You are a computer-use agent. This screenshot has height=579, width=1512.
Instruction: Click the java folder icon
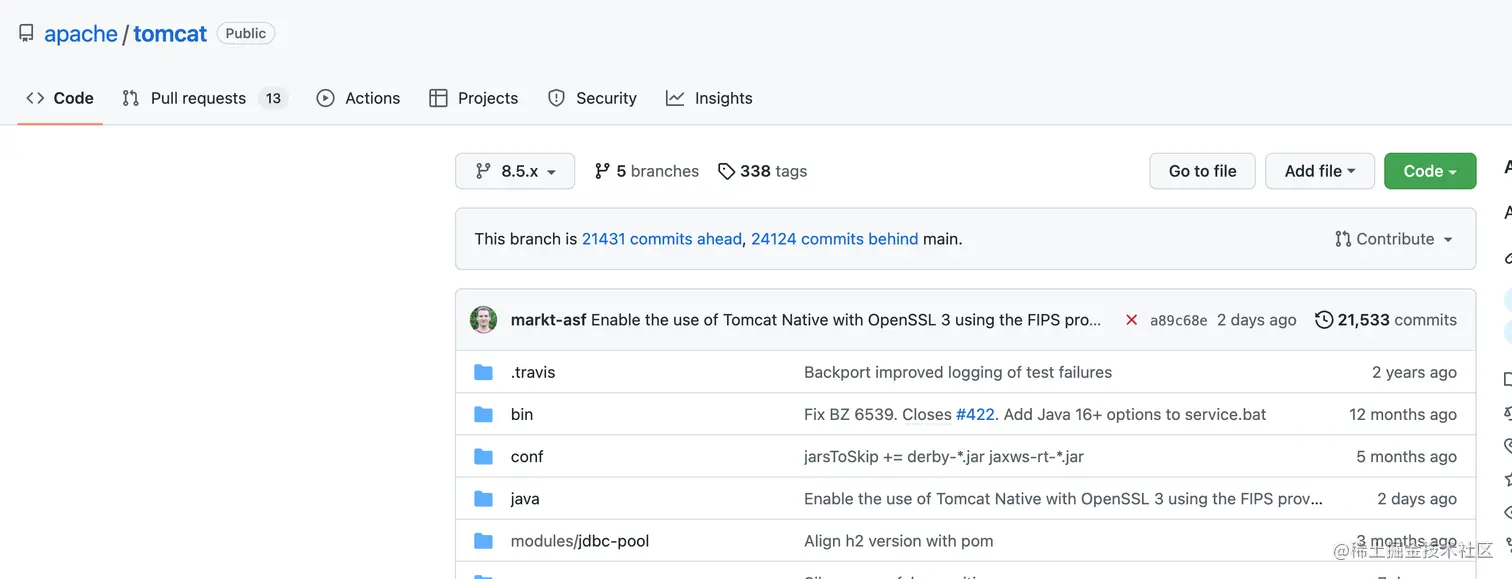click(x=484, y=498)
